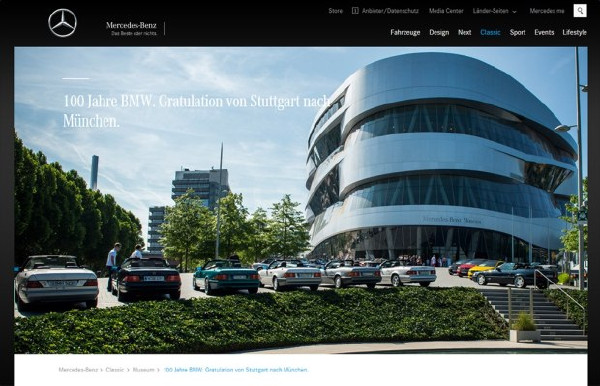
Task: Select the Fahrzeuge menu item
Action: (405, 33)
